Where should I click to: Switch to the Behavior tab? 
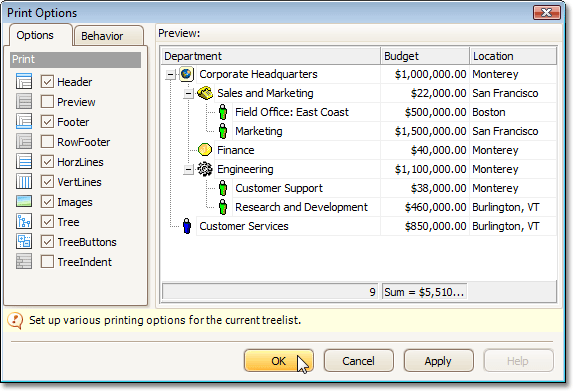click(x=109, y=36)
